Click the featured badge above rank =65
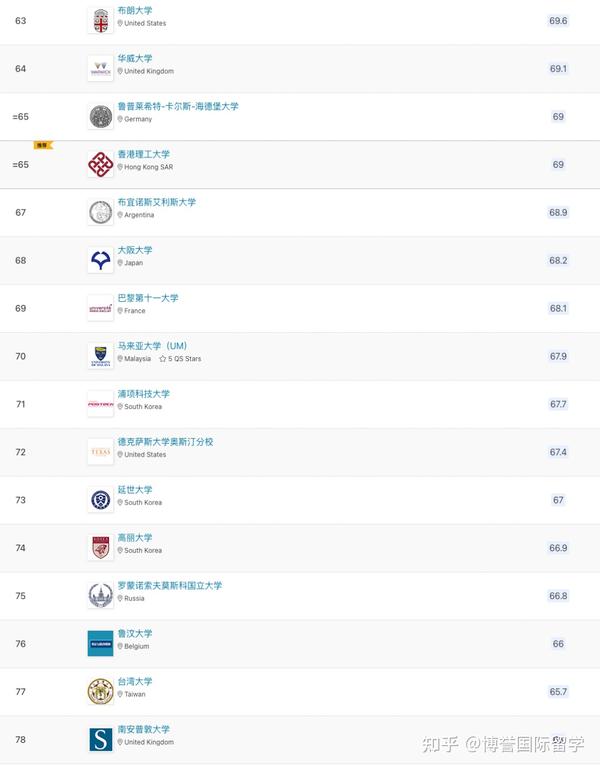The height and width of the screenshot is (769, 600). pos(42,145)
